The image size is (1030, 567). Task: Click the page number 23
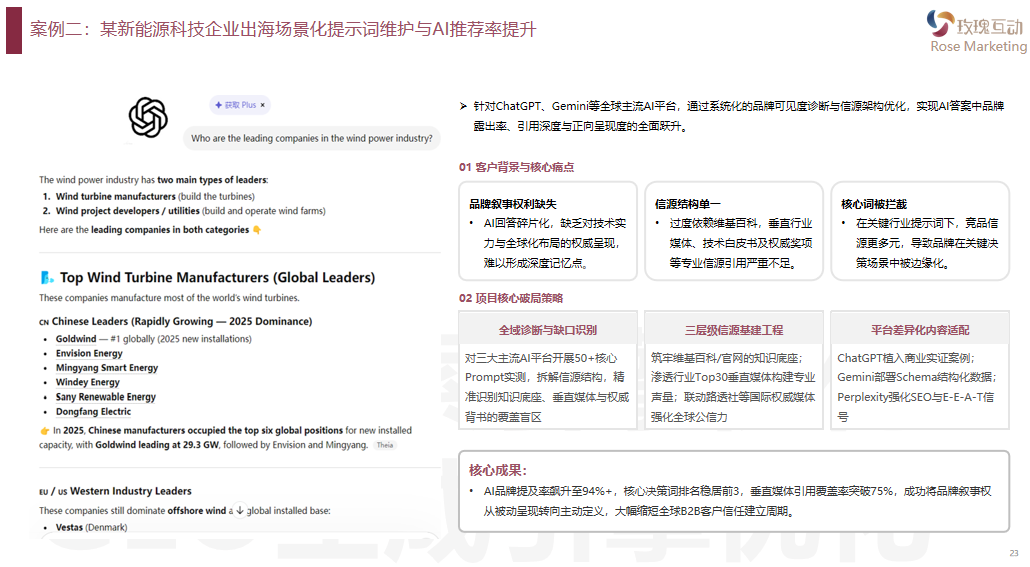pos(1014,553)
